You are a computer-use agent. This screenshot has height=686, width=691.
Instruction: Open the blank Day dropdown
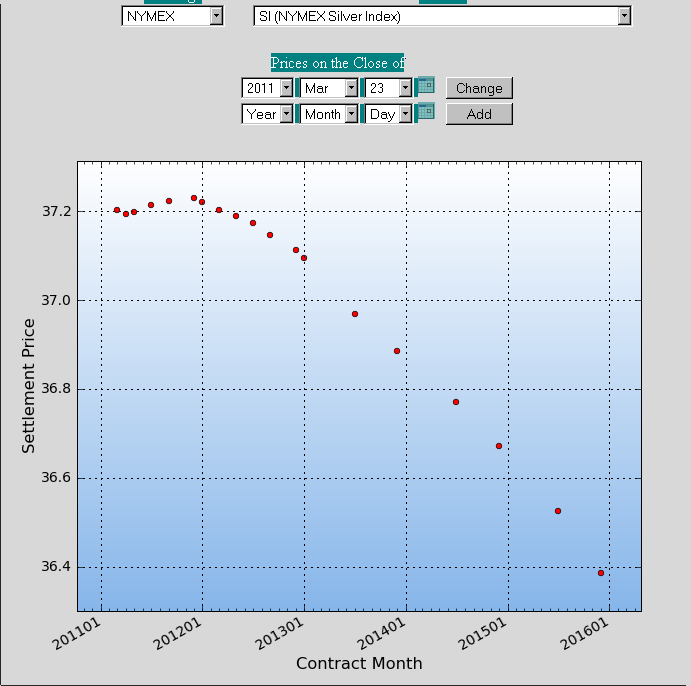[x=389, y=114]
